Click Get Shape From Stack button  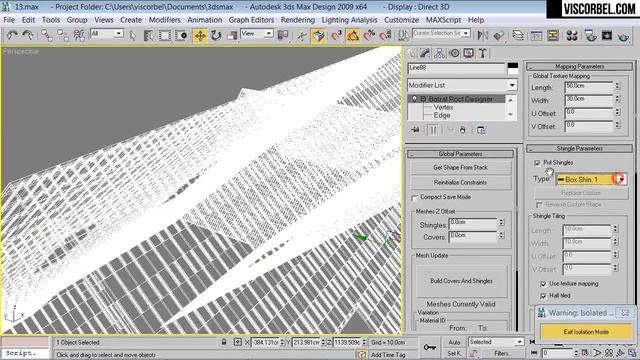(460, 168)
